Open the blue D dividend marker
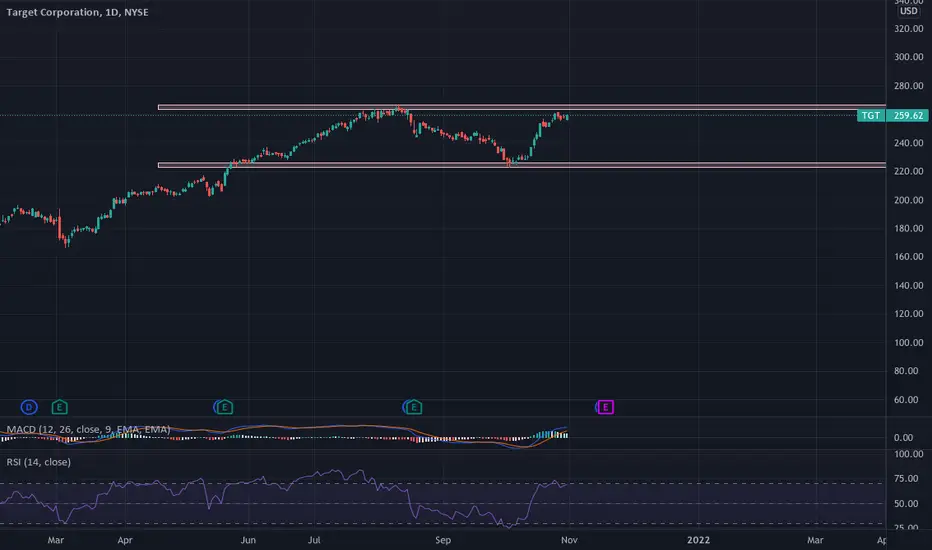Image resolution: width=932 pixels, height=550 pixels. click(29, 407)
